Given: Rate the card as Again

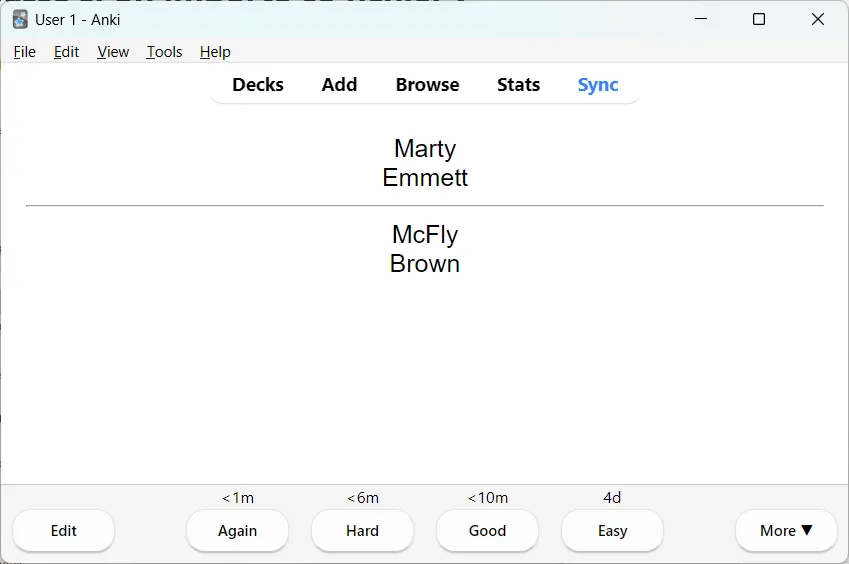Looking at the screenshot, I should [237, 530].
